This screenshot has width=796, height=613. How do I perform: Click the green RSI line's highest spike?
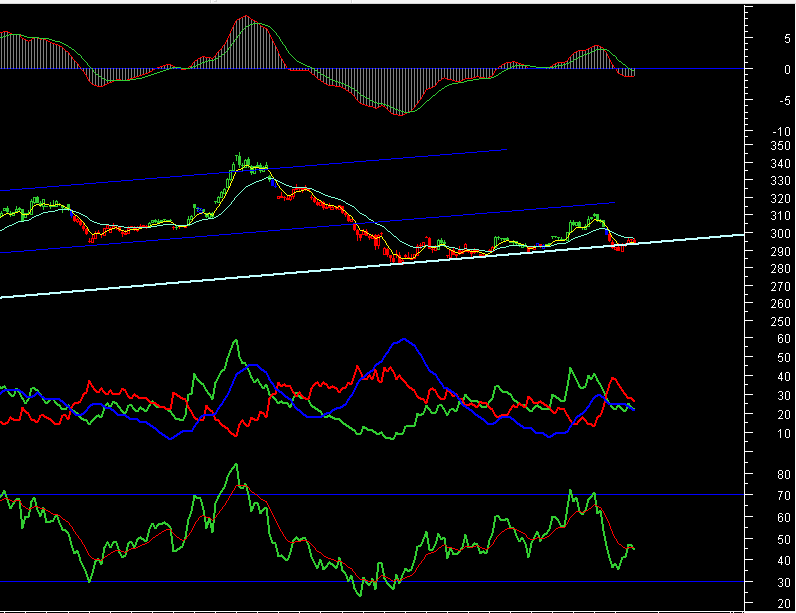pos(236,464)
